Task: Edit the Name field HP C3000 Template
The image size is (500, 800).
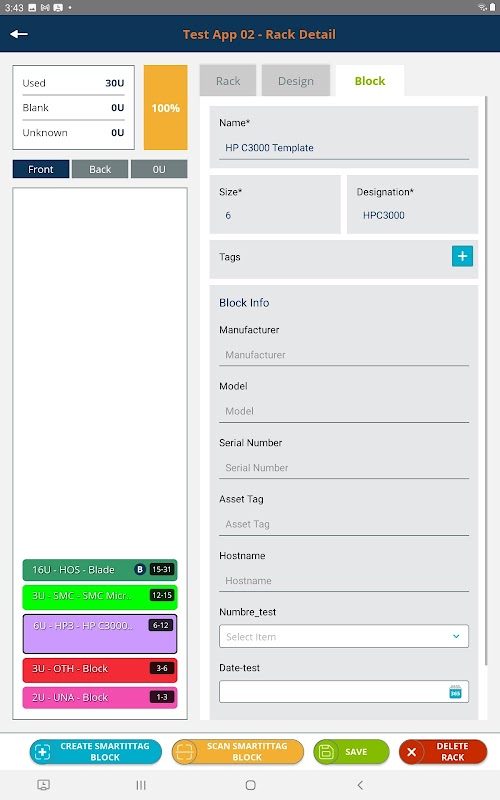Action: coord(344,148)
